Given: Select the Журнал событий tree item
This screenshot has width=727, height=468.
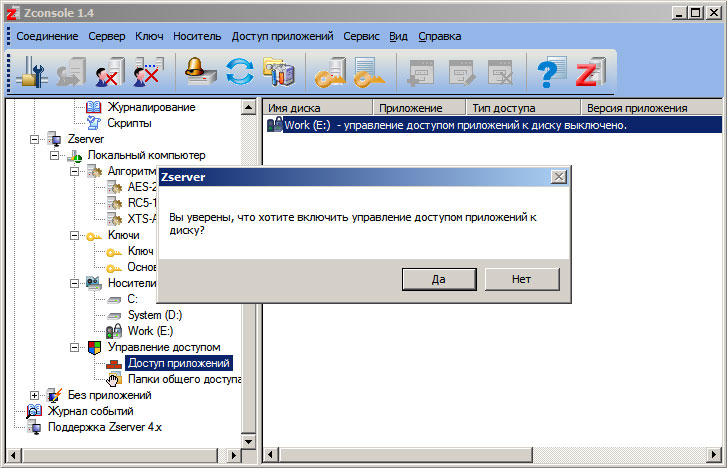Looking at the screenshot, I should [90, 411].
